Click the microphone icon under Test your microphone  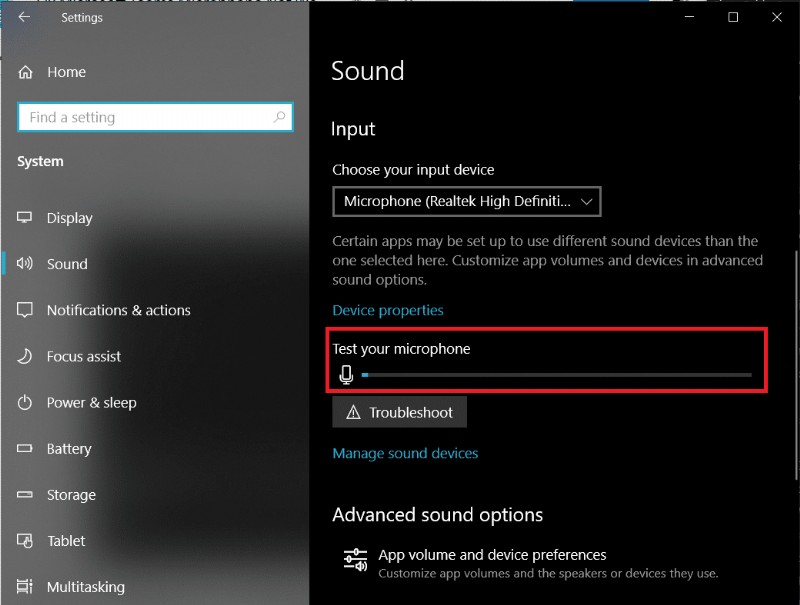pos(346,375)
